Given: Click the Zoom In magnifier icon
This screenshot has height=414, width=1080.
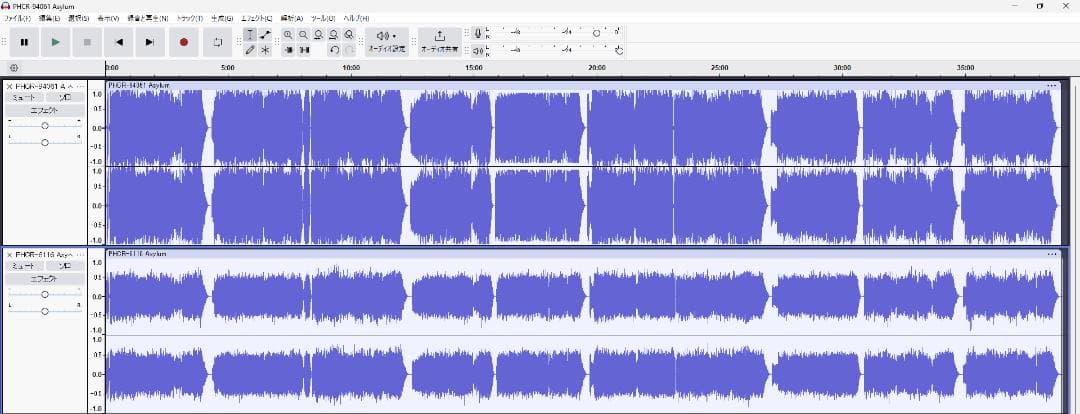Looking at the screenshot, I should pos(288,34).
